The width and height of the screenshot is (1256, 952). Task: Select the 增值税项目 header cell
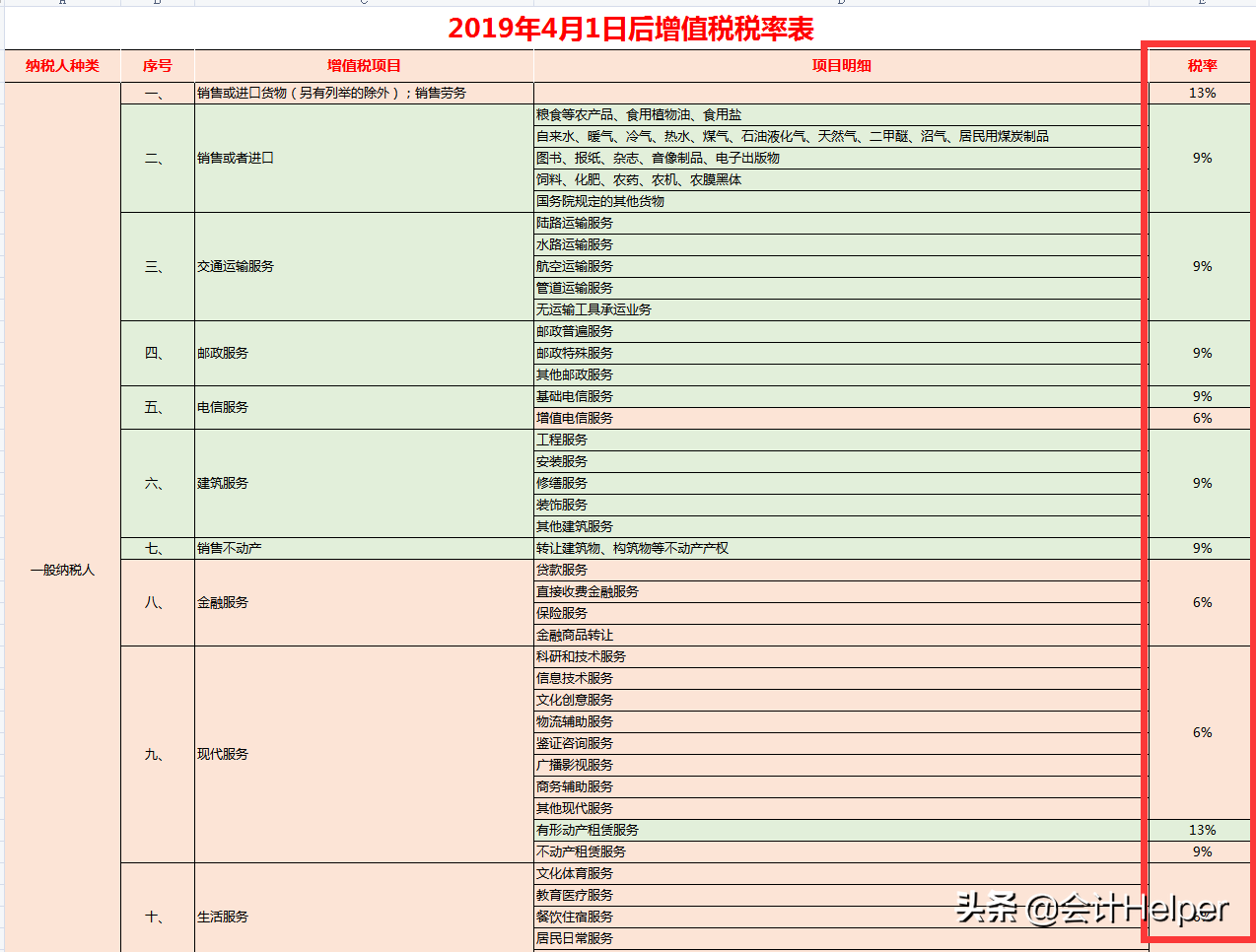coord(363,65)
